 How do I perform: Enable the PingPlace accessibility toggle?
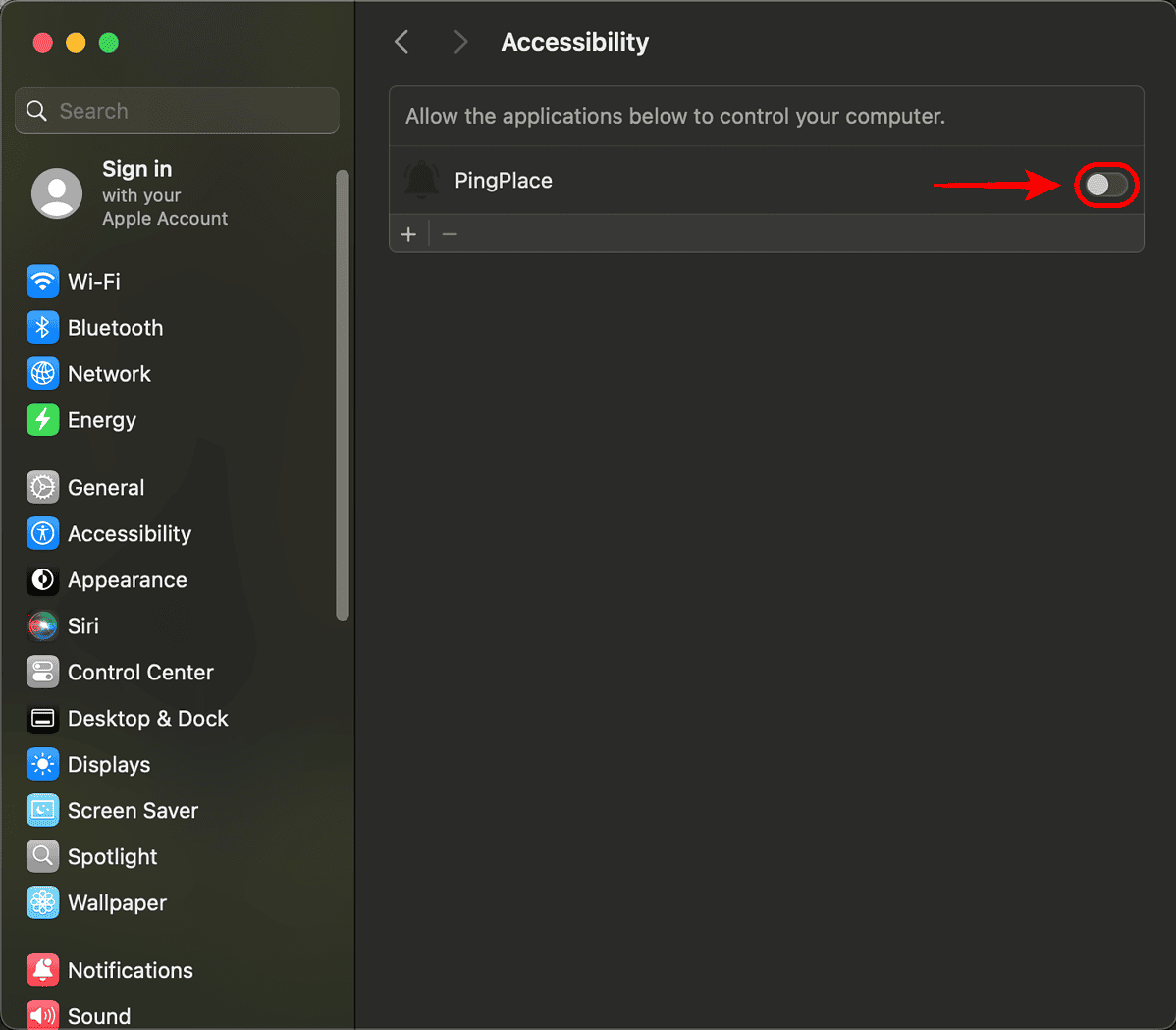(x=1106, y=185)
